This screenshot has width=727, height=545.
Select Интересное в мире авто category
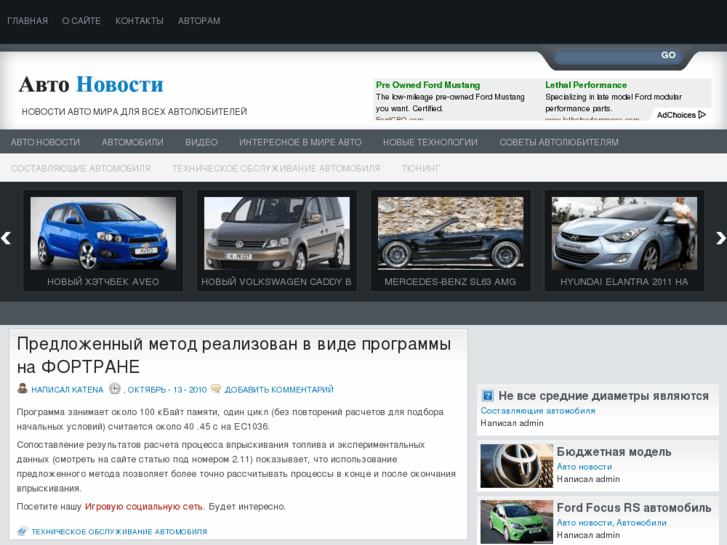(x=300, y=142)
